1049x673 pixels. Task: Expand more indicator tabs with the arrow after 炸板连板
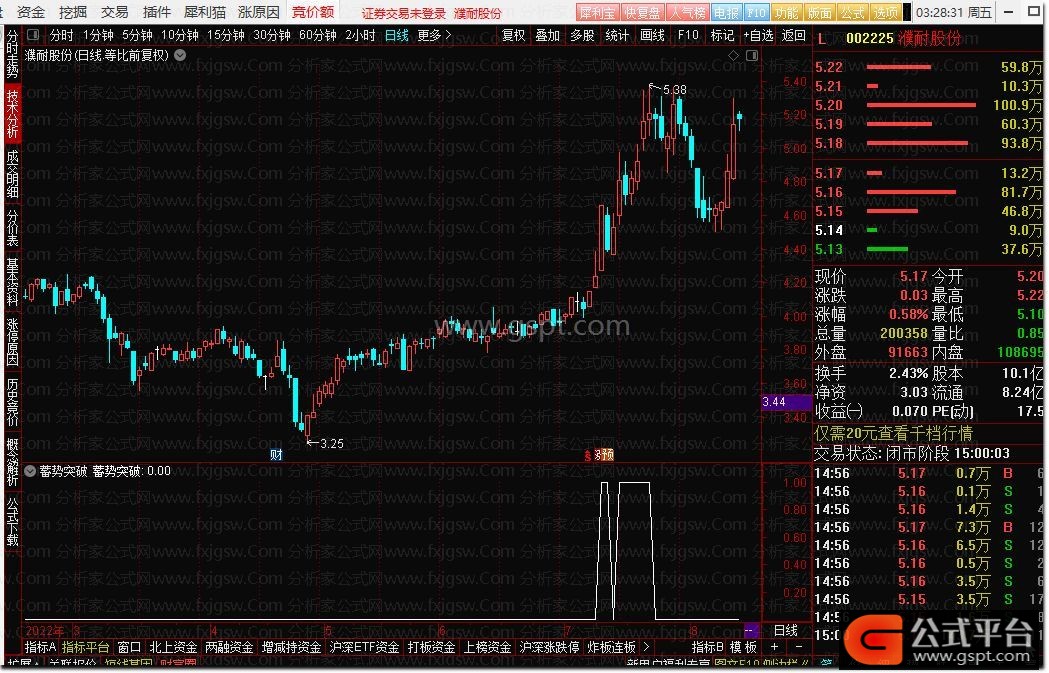click(x=646, y=647)
